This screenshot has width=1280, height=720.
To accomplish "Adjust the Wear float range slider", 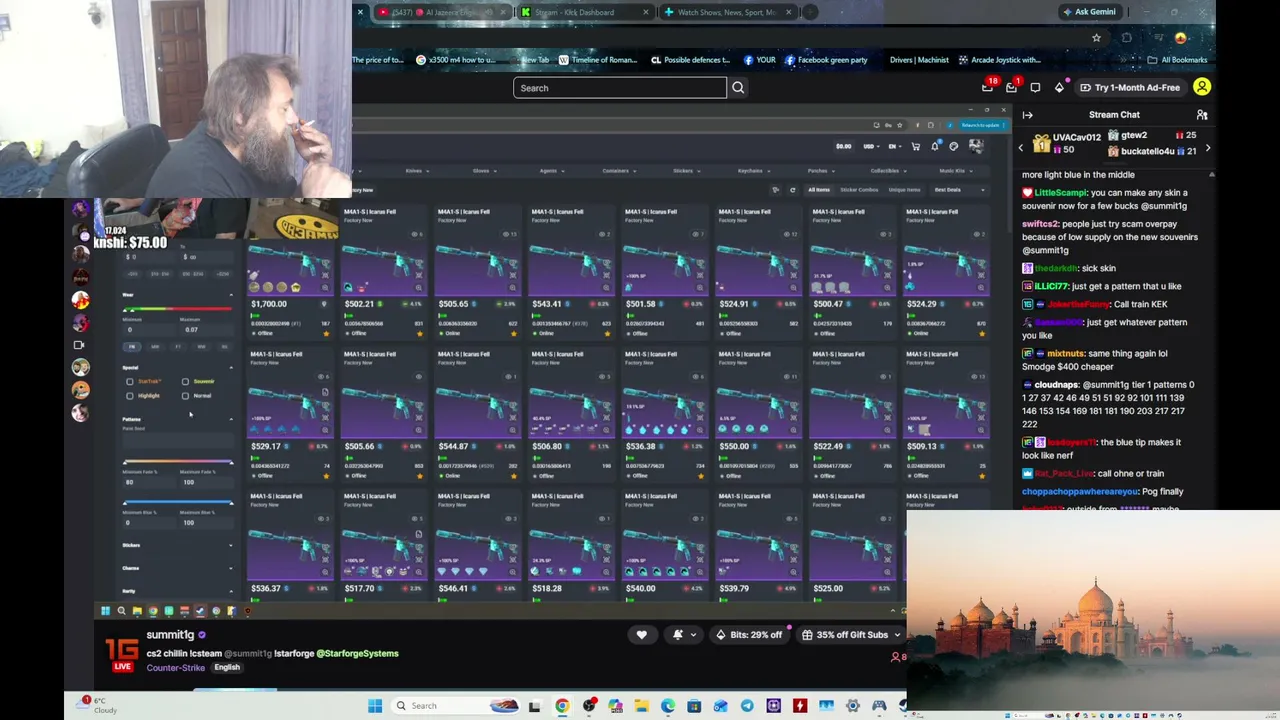I will point(178,310).
